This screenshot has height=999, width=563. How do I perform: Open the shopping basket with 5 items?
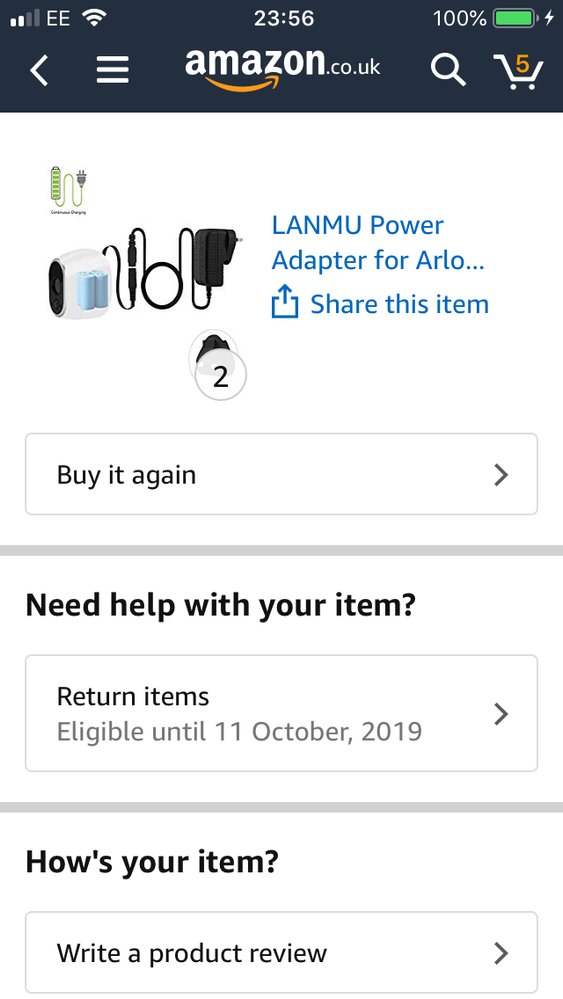[x=518, y=71]
